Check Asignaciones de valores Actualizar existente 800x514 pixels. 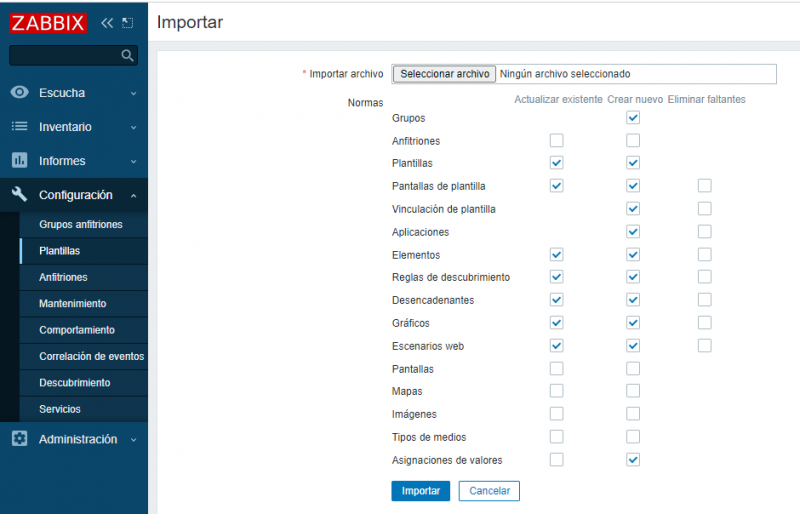pos(556,460)
